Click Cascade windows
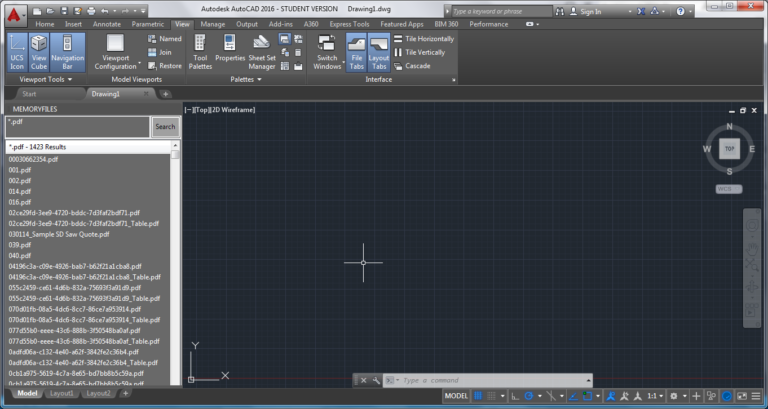The width and height of the screenshot is (768, 409). point(412,66)
